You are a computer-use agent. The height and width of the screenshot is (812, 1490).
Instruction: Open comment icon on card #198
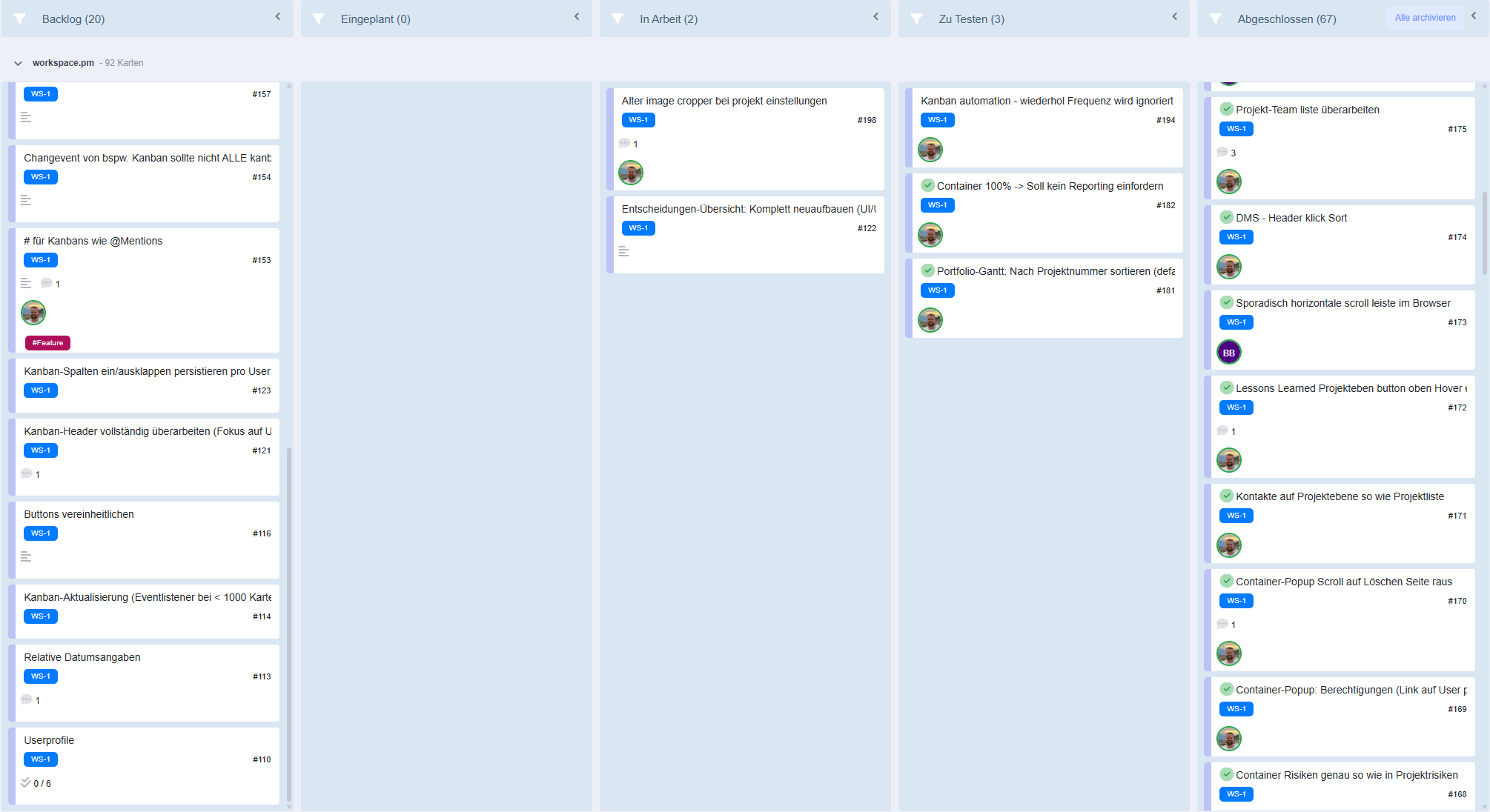624,144
